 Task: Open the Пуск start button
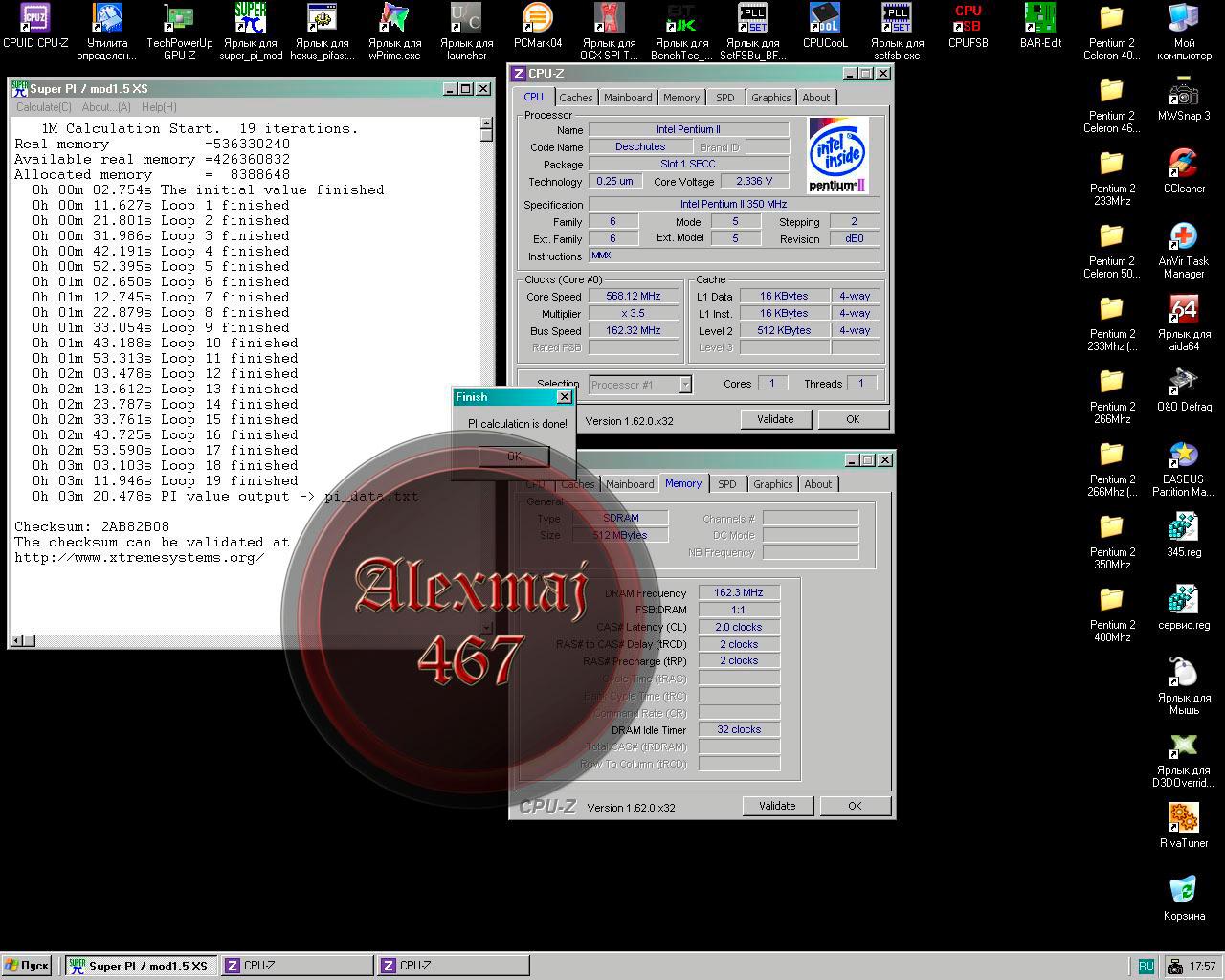(x=27, y=966)
